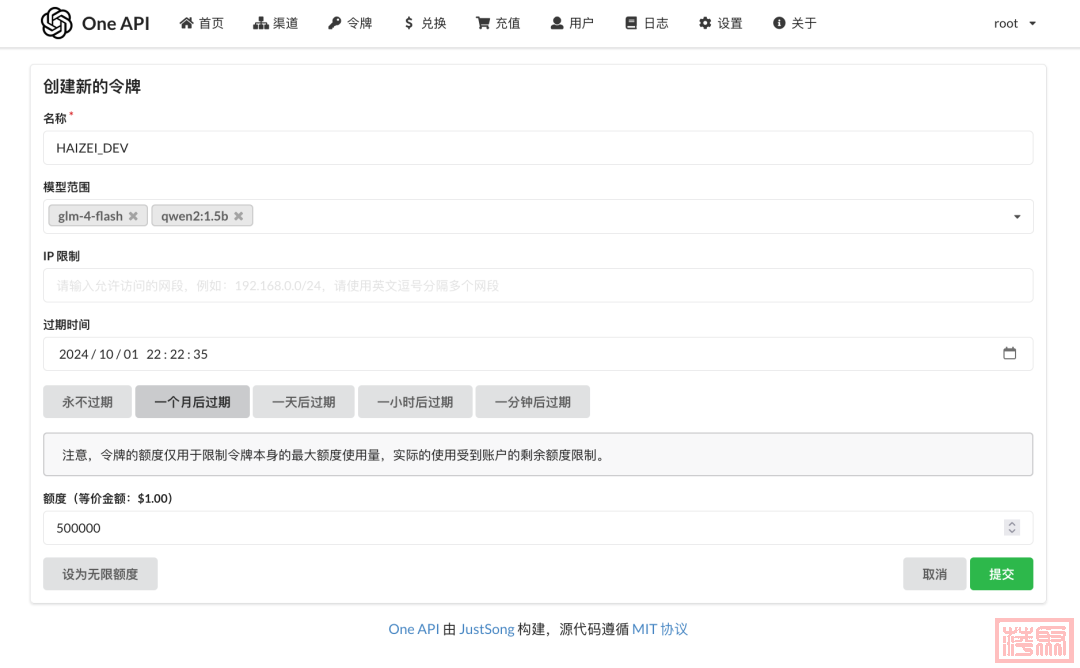The height and width of the screenshot is (668, 1080).
Task: Go to the 渠道 channels page
Action: pos(276,23)
